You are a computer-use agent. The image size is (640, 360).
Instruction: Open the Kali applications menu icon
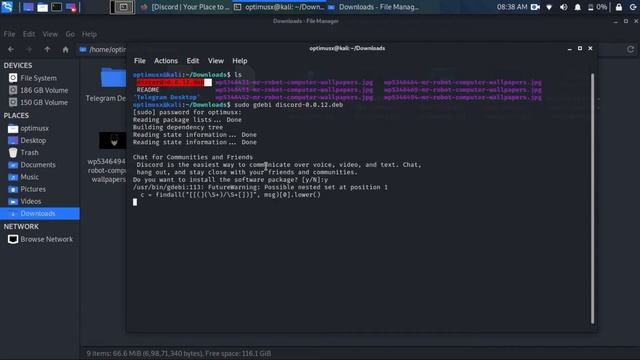click(7, 7)
